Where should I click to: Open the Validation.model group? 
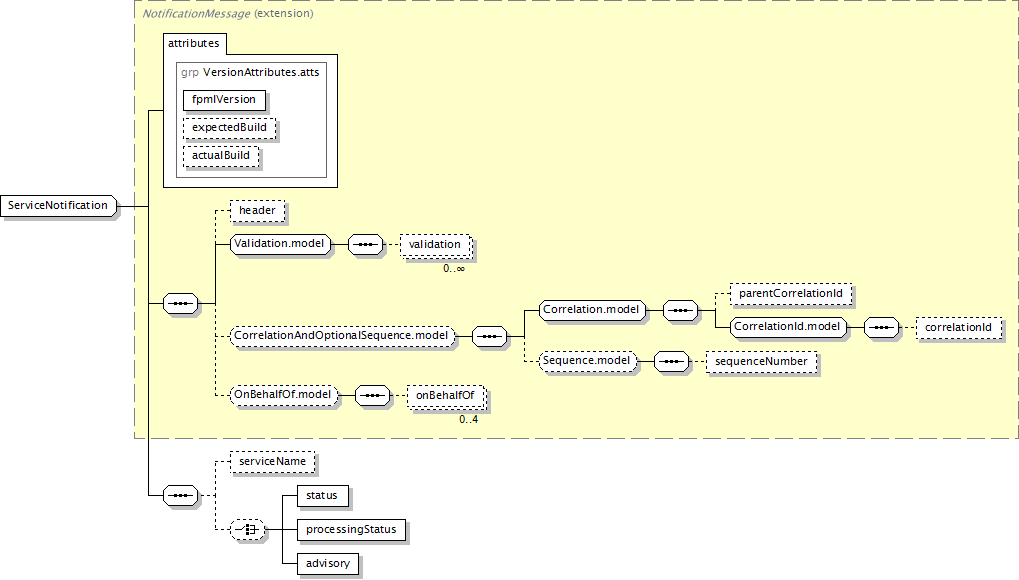(x=280, y=244)
